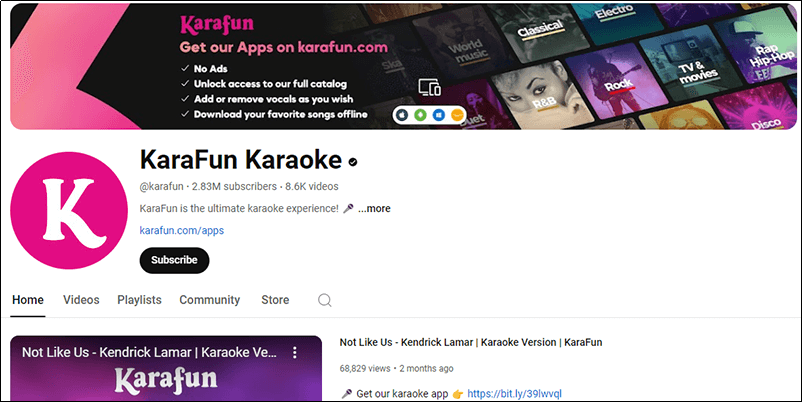
Task: Click 'Add or remove vocals as you wish'
Action: (x=273, y=99)
